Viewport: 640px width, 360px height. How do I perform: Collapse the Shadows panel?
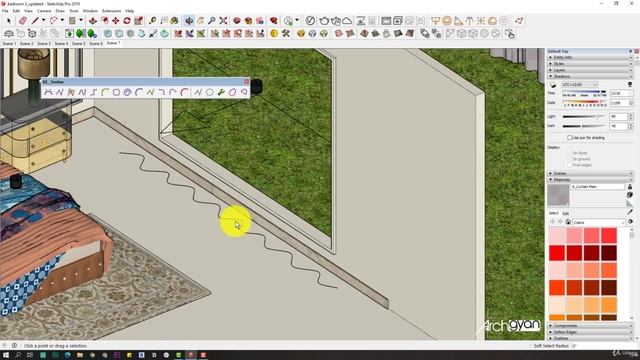[590, 76]
